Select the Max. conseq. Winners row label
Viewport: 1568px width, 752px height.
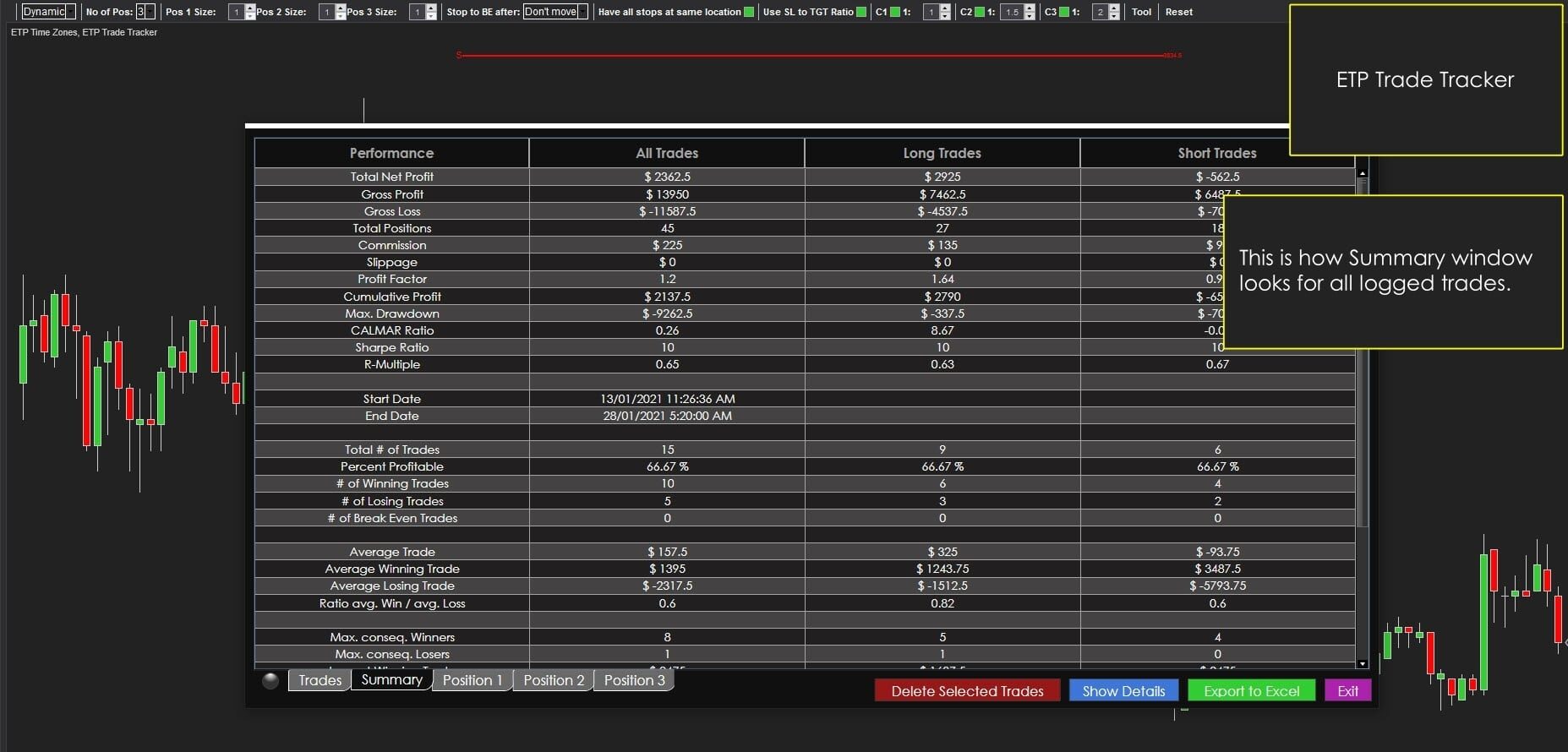click(x=391, y=637)
